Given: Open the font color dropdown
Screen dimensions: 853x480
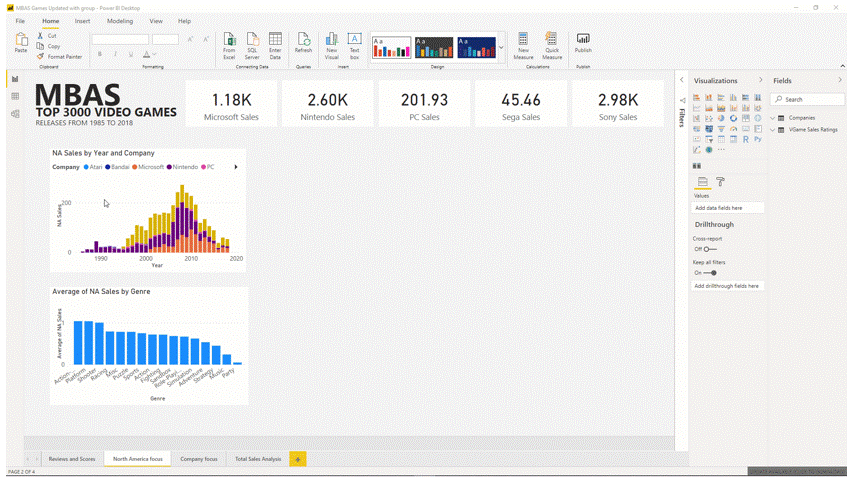Looking at the screenshot, I should pyautogui.click(x=155, y=54).
